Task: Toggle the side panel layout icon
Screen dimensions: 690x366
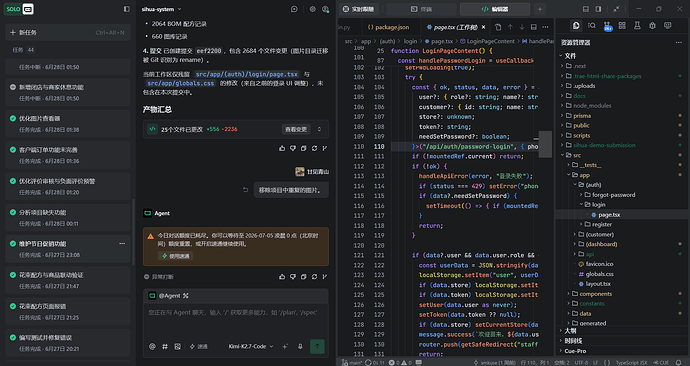Action: coord(598,9)
